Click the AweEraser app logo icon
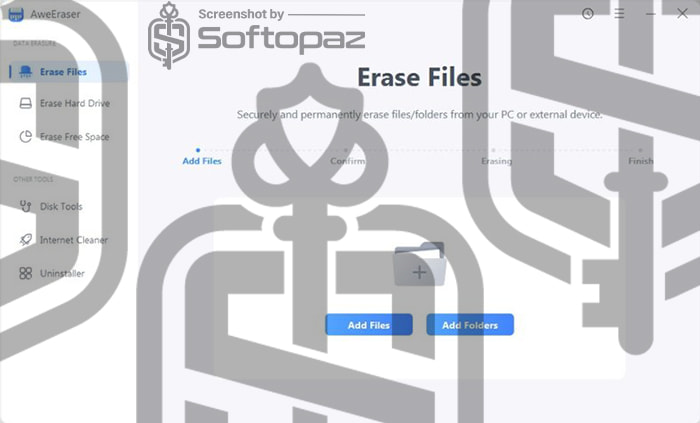The height and width of the screenshot is (423, 700). 16,14
